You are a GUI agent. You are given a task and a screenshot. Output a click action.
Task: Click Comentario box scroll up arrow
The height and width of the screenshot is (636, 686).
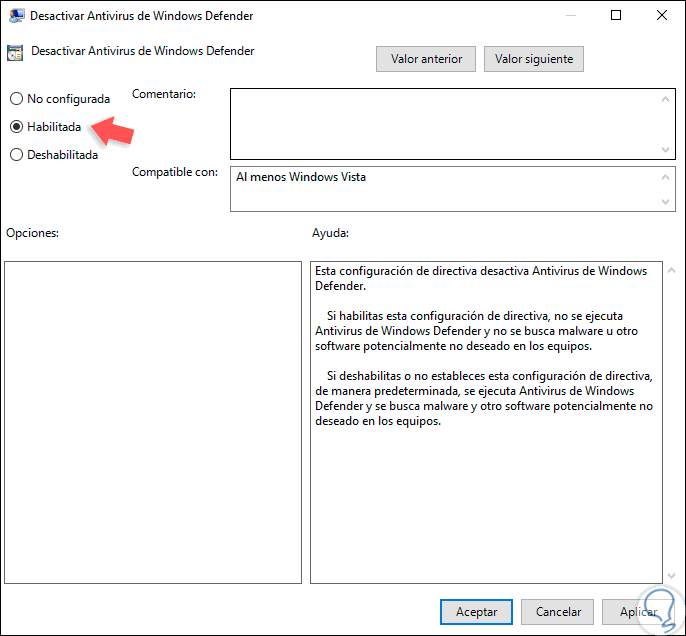pyautogui.click(x=665, y=99)
